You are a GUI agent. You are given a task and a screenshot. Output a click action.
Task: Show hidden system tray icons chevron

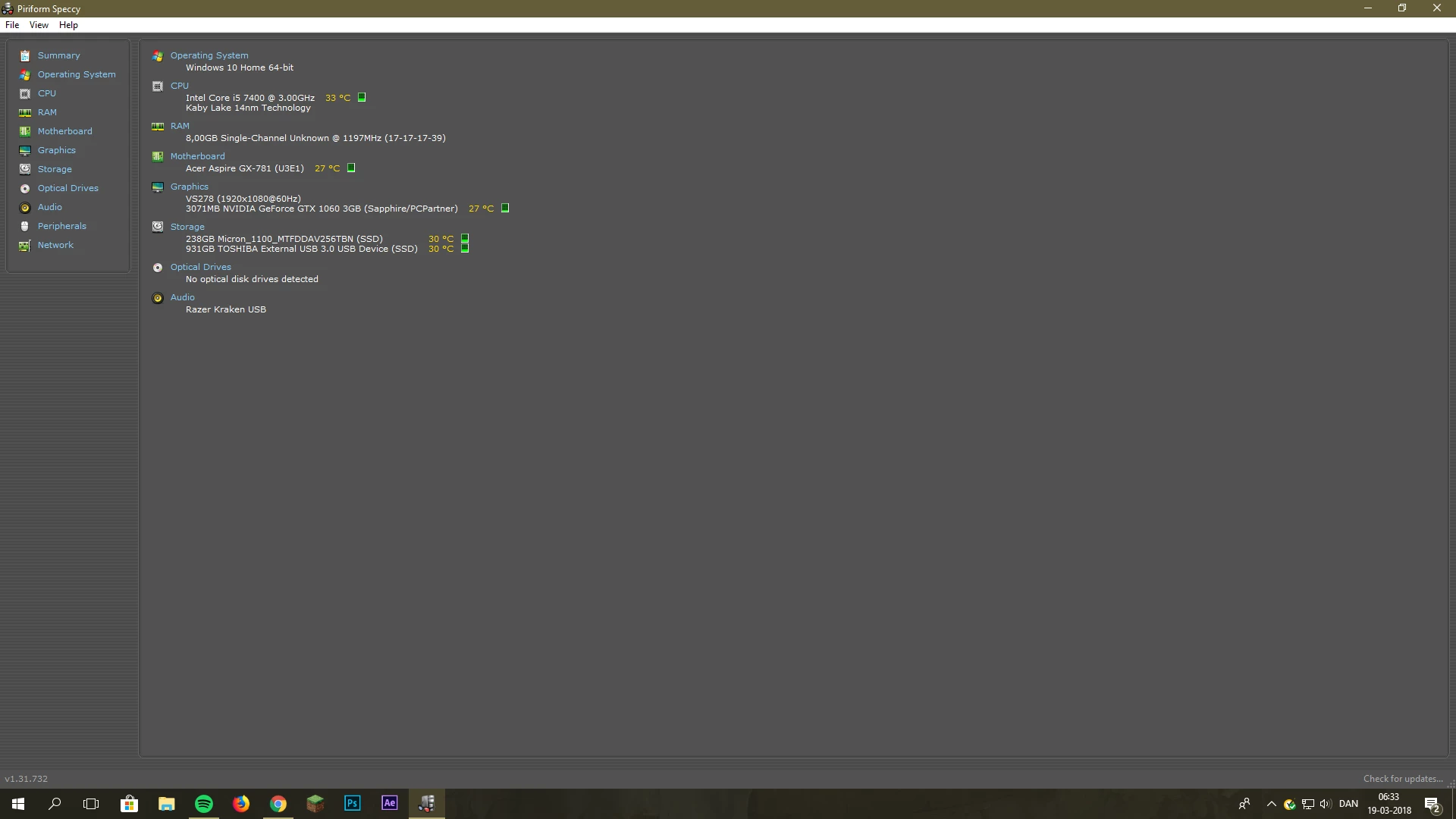[1272, 804]
